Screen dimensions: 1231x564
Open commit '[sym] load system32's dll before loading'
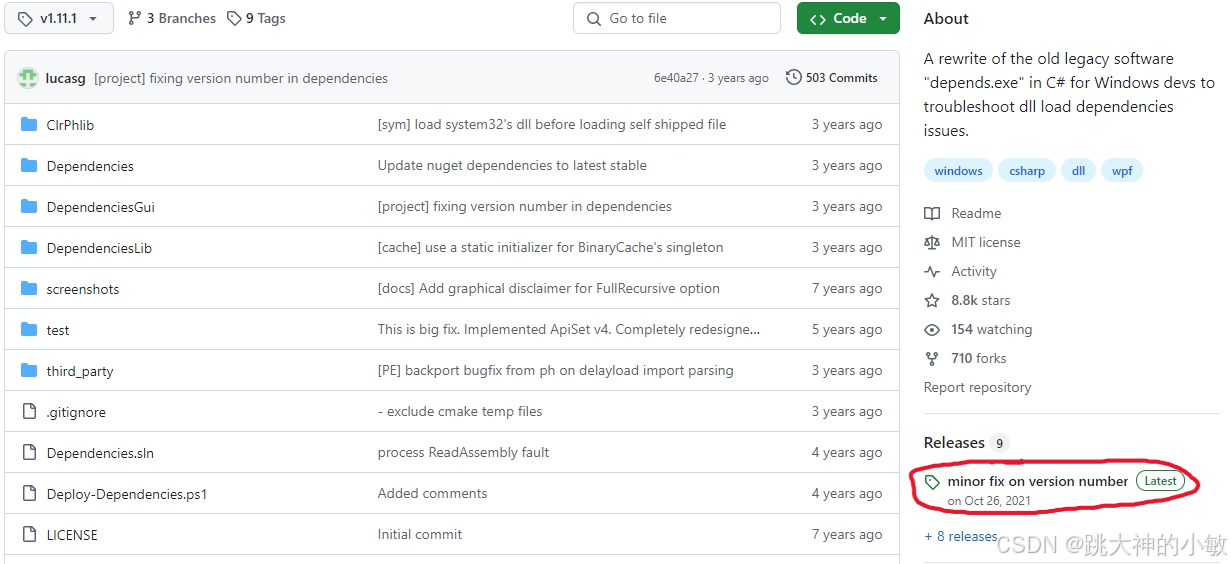click(552, 124)
